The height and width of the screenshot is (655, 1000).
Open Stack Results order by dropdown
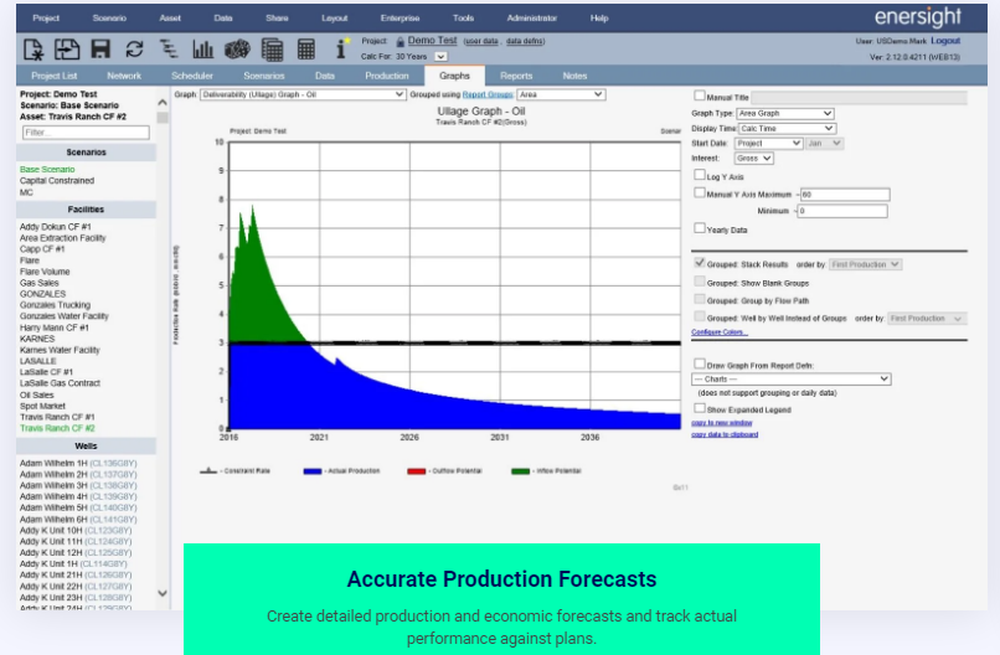click(864, 265)
